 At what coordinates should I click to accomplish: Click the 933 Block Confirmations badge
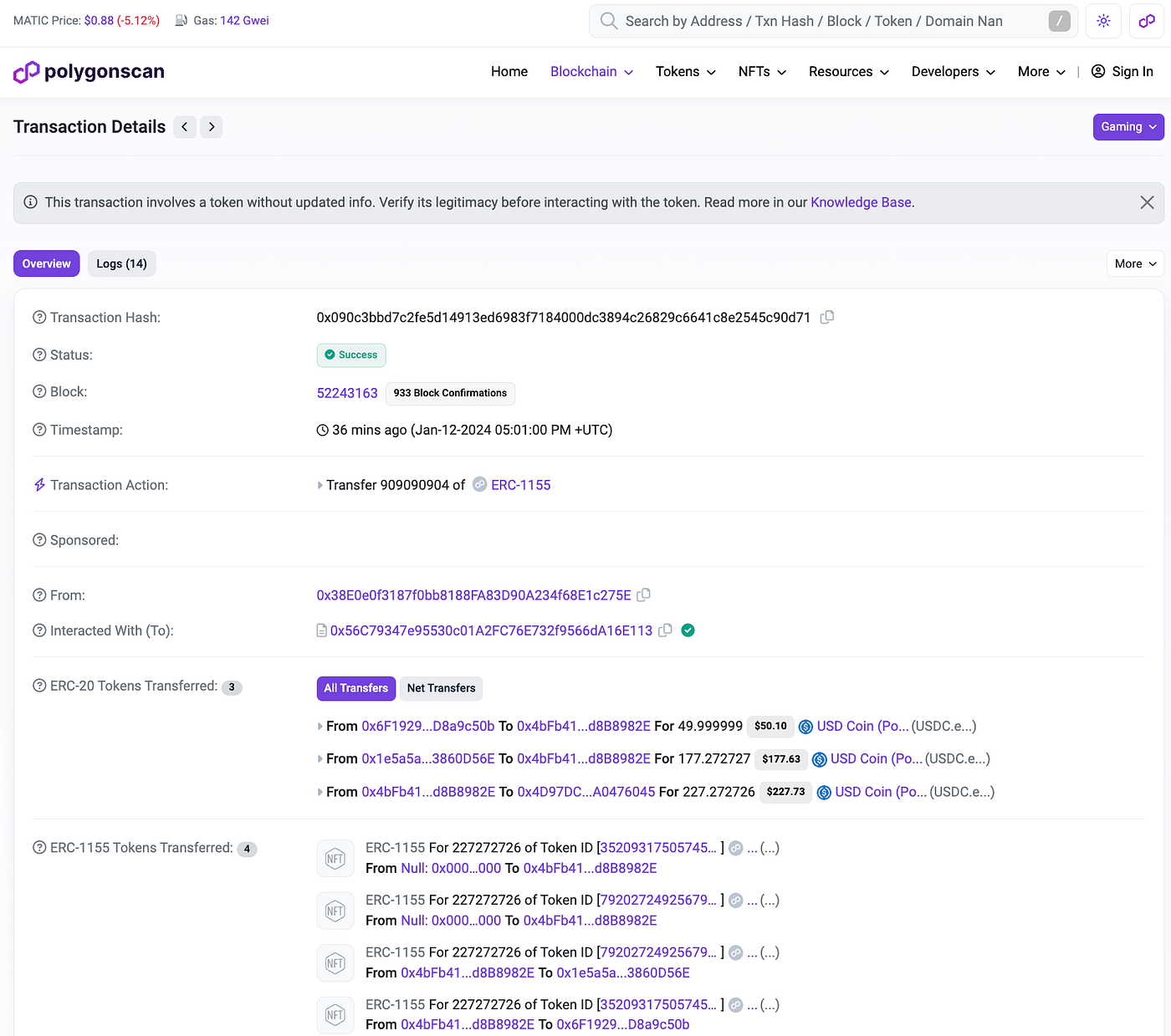450,393
